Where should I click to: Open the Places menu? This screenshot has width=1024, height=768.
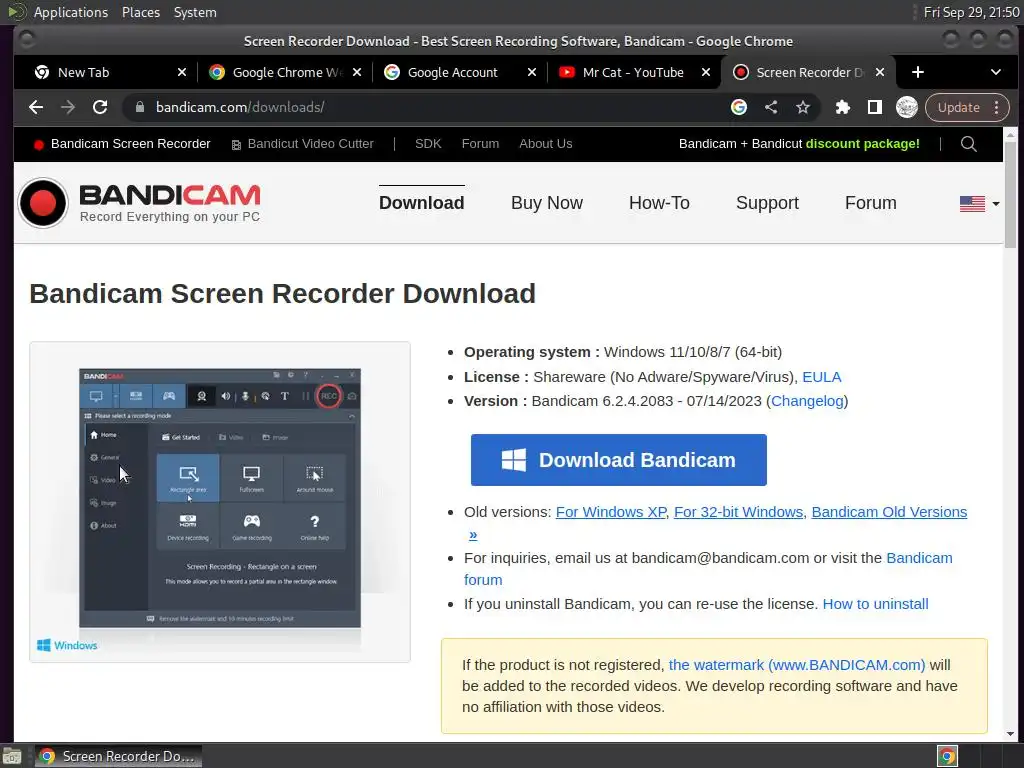tap(140, 12)
